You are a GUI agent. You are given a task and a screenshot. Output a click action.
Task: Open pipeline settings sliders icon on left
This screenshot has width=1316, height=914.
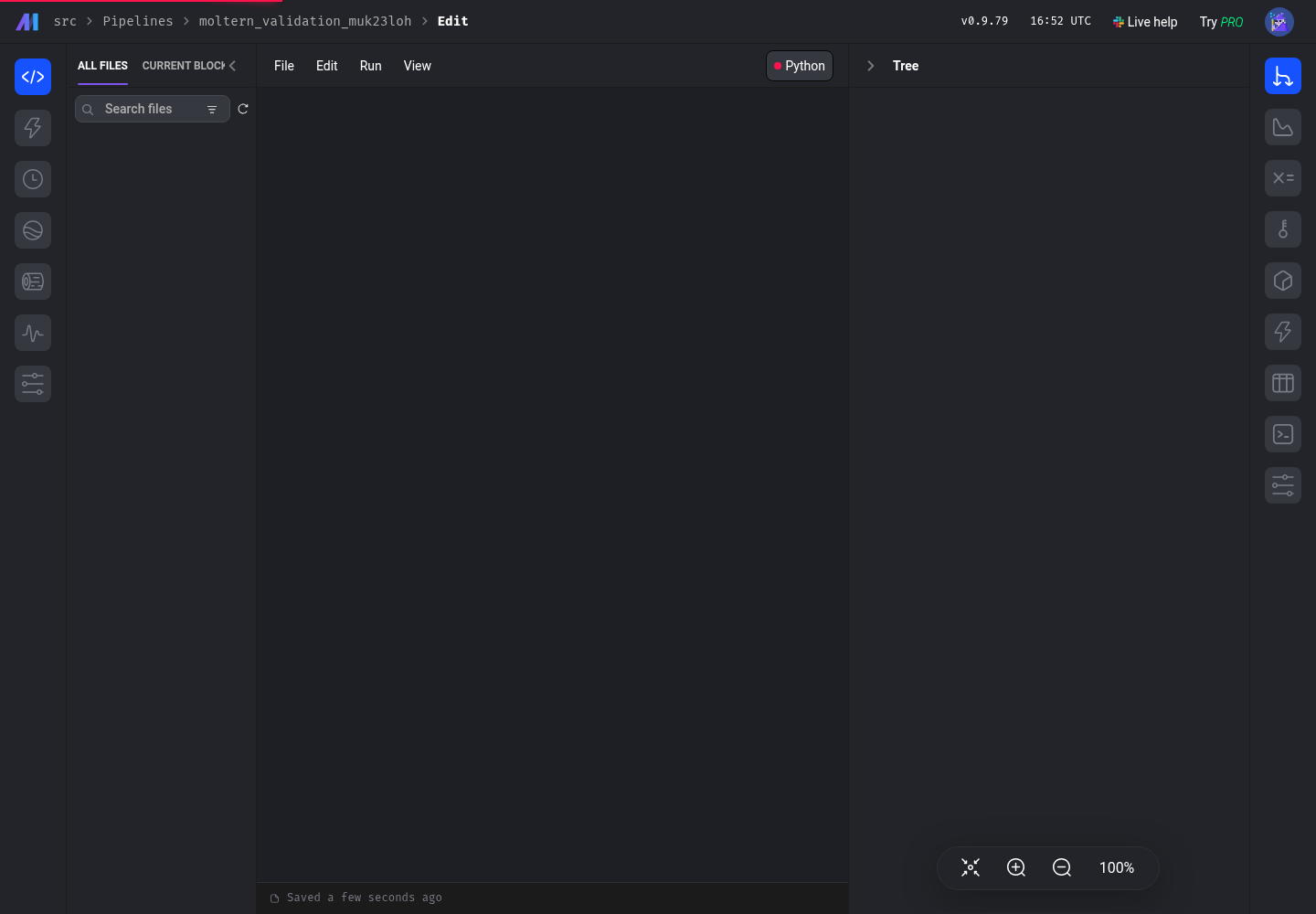[33, 384]
